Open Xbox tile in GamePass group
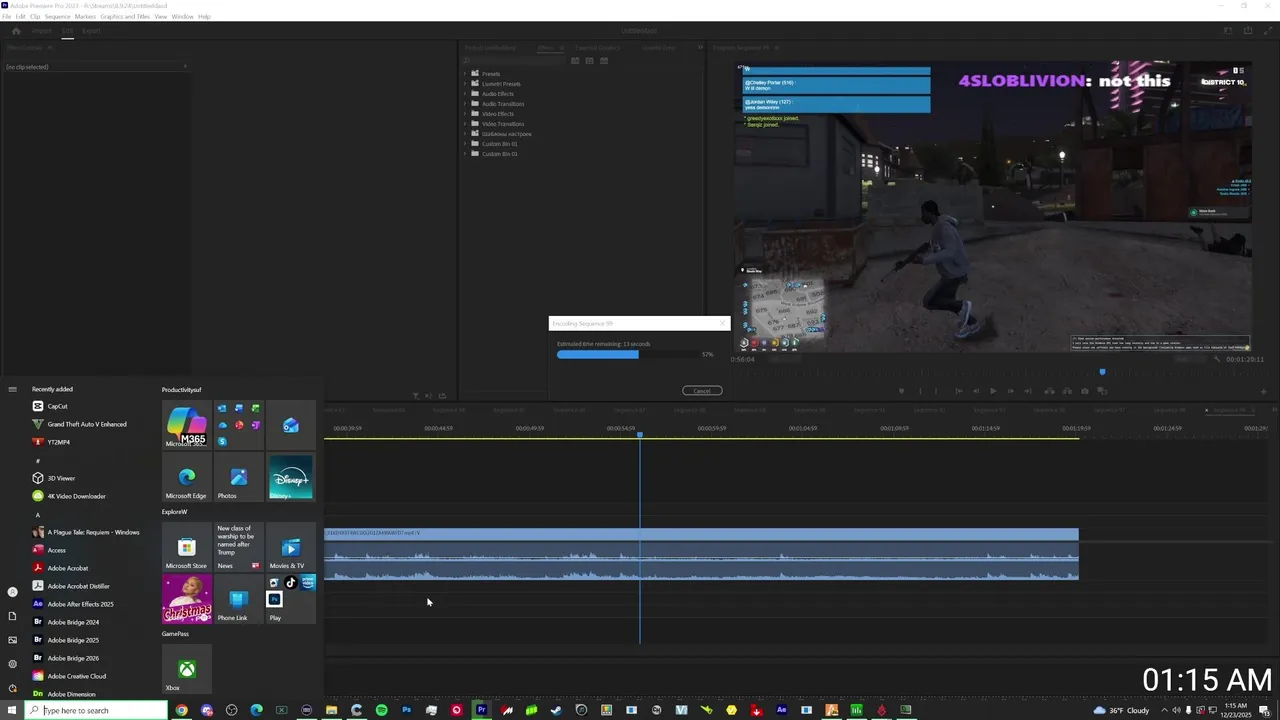The image size is (1280, 720). [x=187, y=669]
